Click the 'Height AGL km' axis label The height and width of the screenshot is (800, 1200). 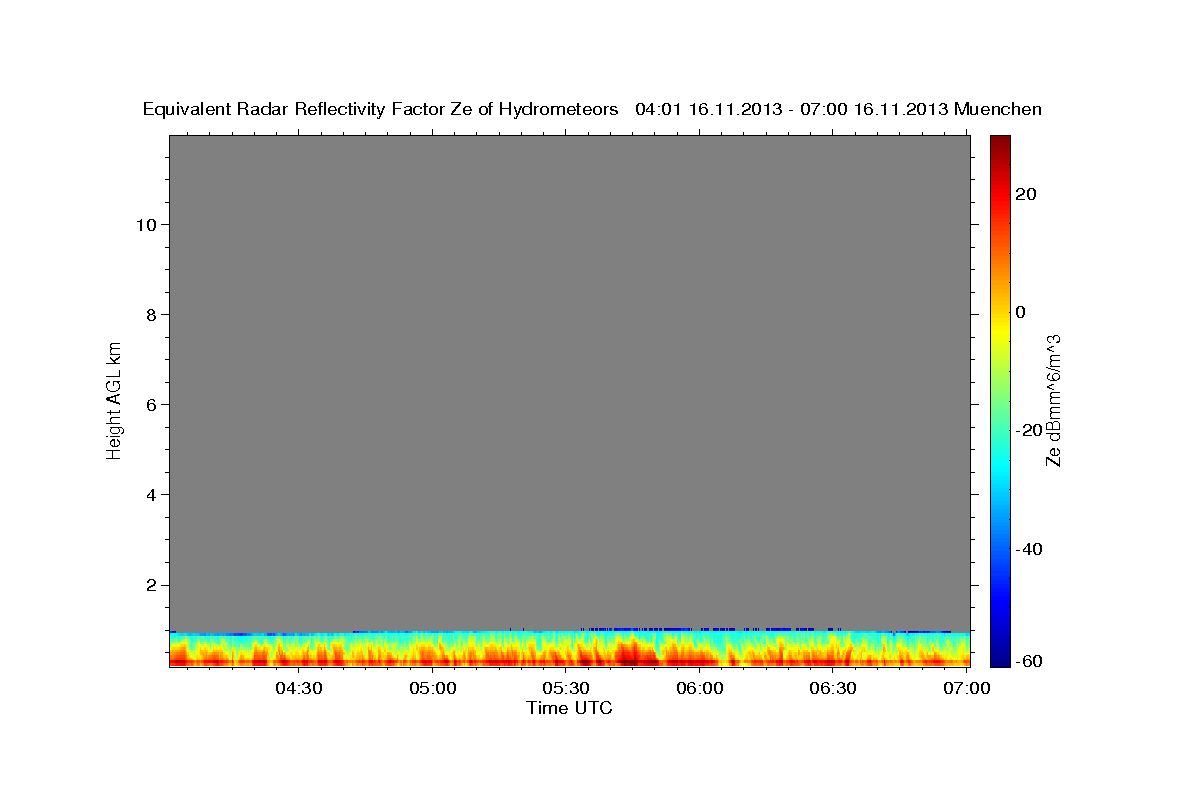pyautogui.click(x=115, y=399)
